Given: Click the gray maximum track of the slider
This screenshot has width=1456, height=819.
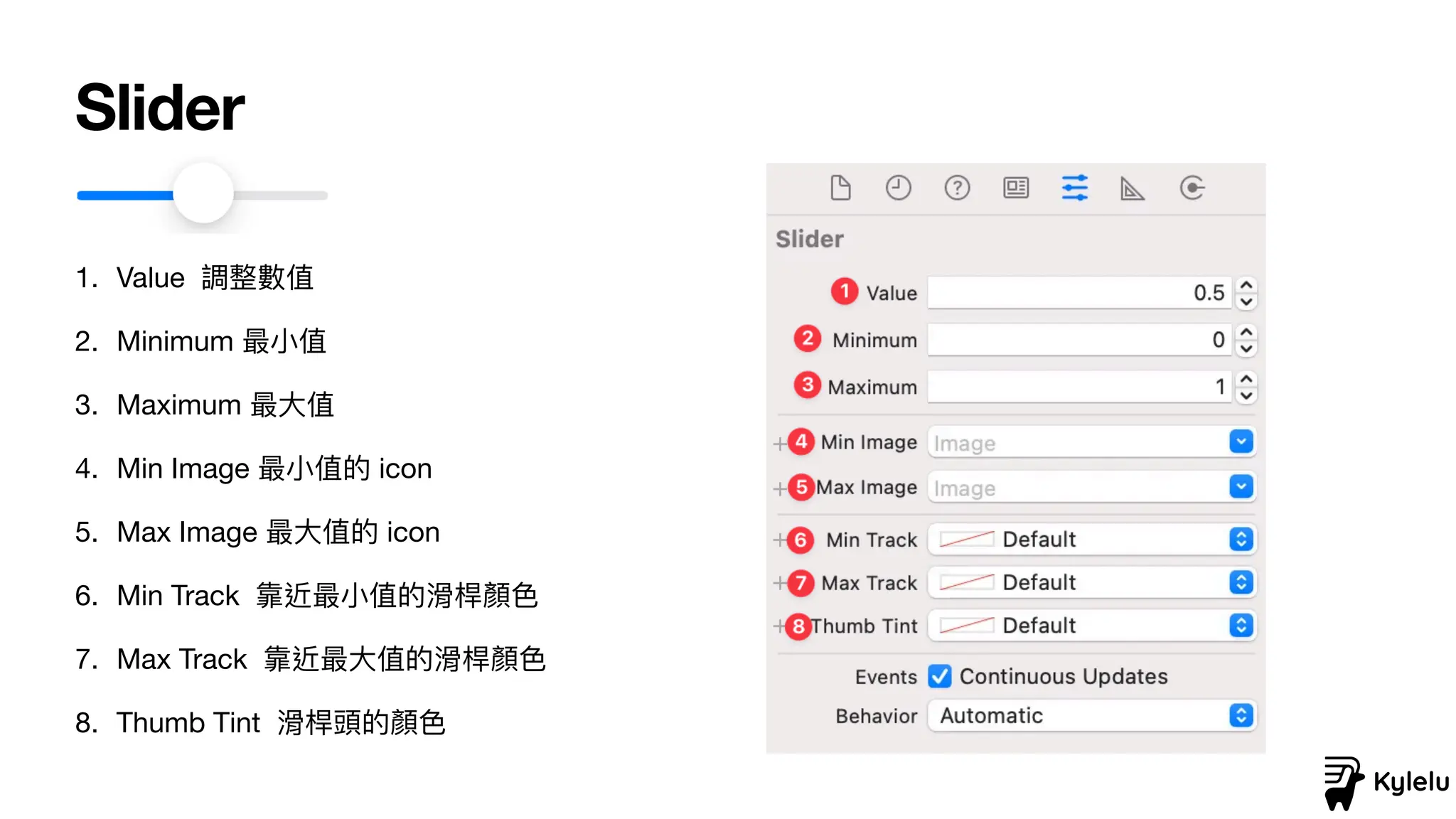Looking at the screenshot, I should 281,196.
